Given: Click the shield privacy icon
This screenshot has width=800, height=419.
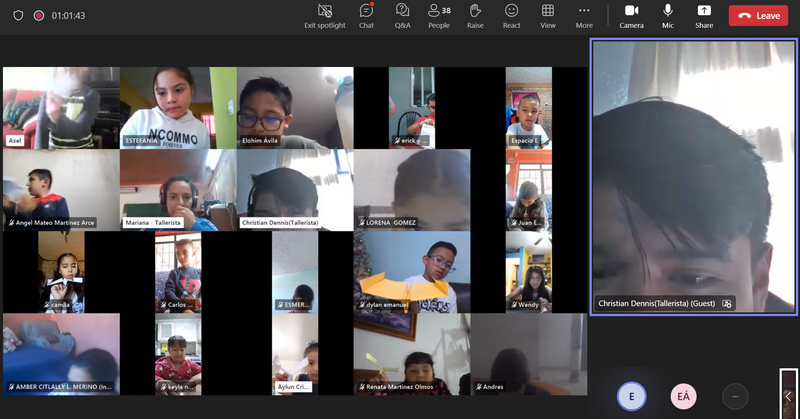Looking at the screenshot, I should point(18,15).
